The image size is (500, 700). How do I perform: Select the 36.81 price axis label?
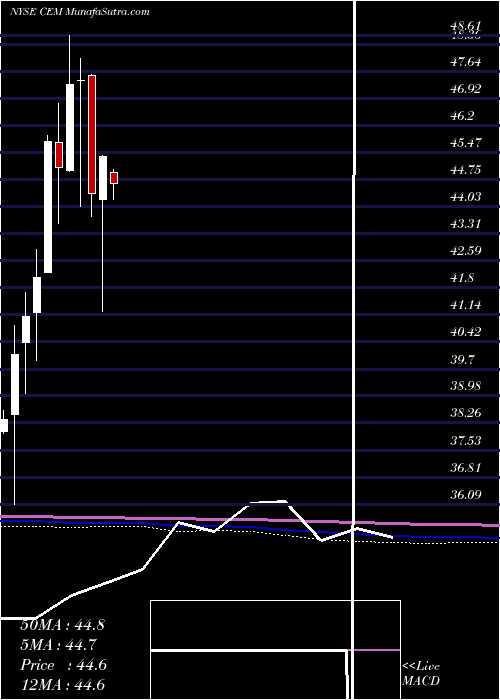(x=465, y=468)
